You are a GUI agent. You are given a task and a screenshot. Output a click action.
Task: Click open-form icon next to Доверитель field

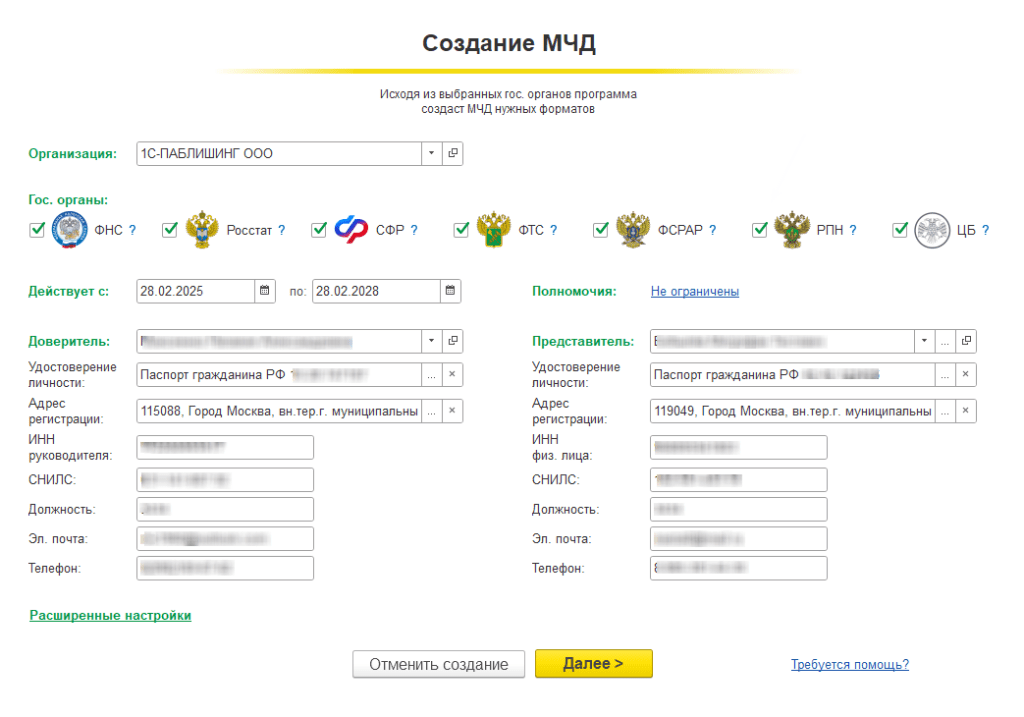pos(452,341)
